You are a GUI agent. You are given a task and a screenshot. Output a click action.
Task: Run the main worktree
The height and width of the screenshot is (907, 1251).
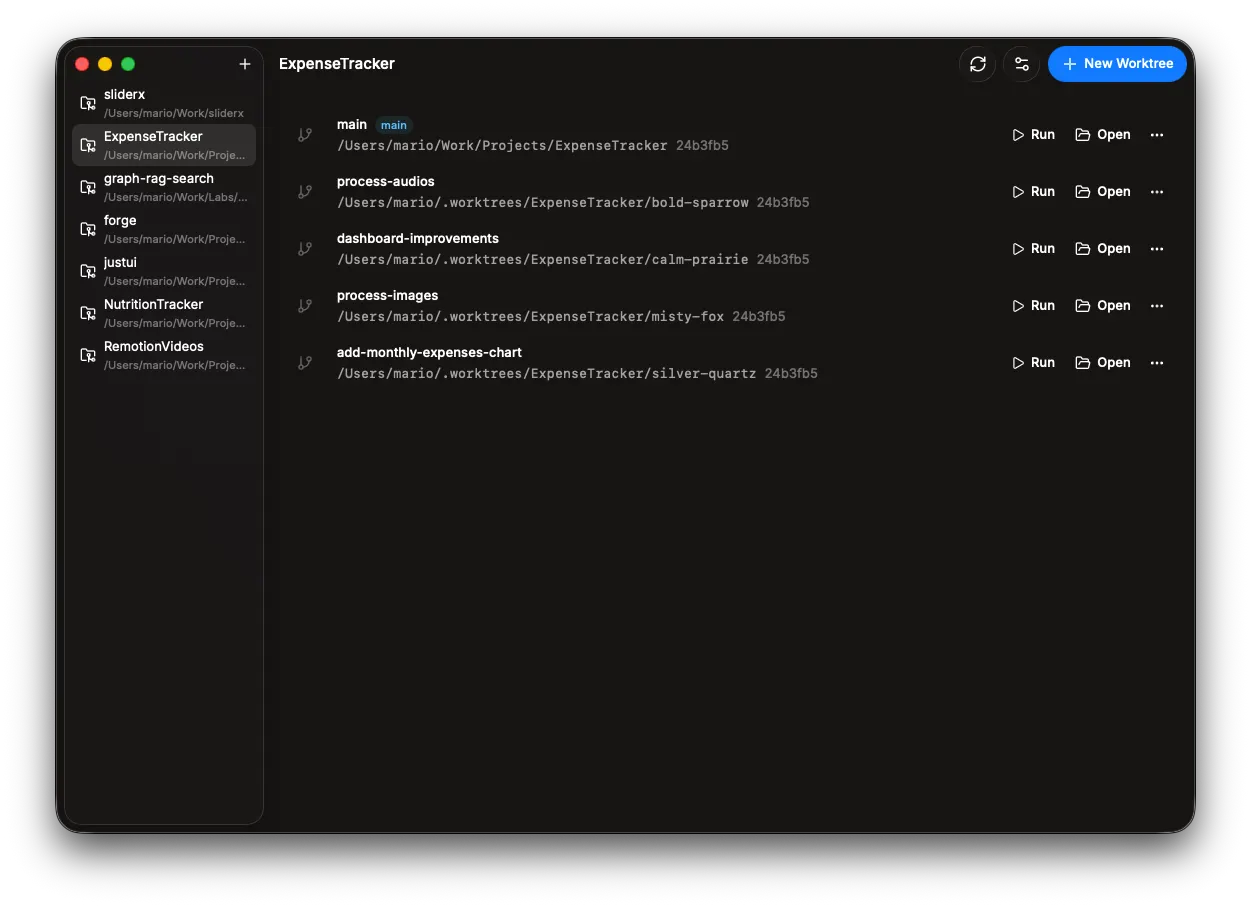(1033, 135)
